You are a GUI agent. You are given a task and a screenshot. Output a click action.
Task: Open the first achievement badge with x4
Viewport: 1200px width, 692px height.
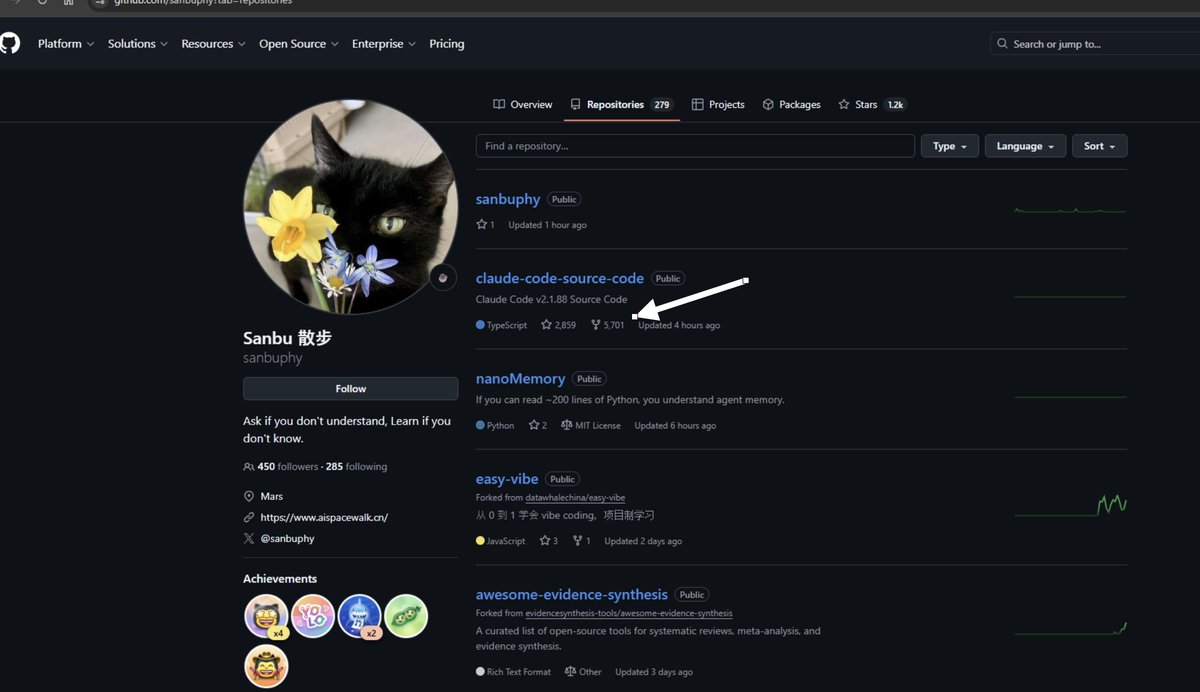pos(266,616)
